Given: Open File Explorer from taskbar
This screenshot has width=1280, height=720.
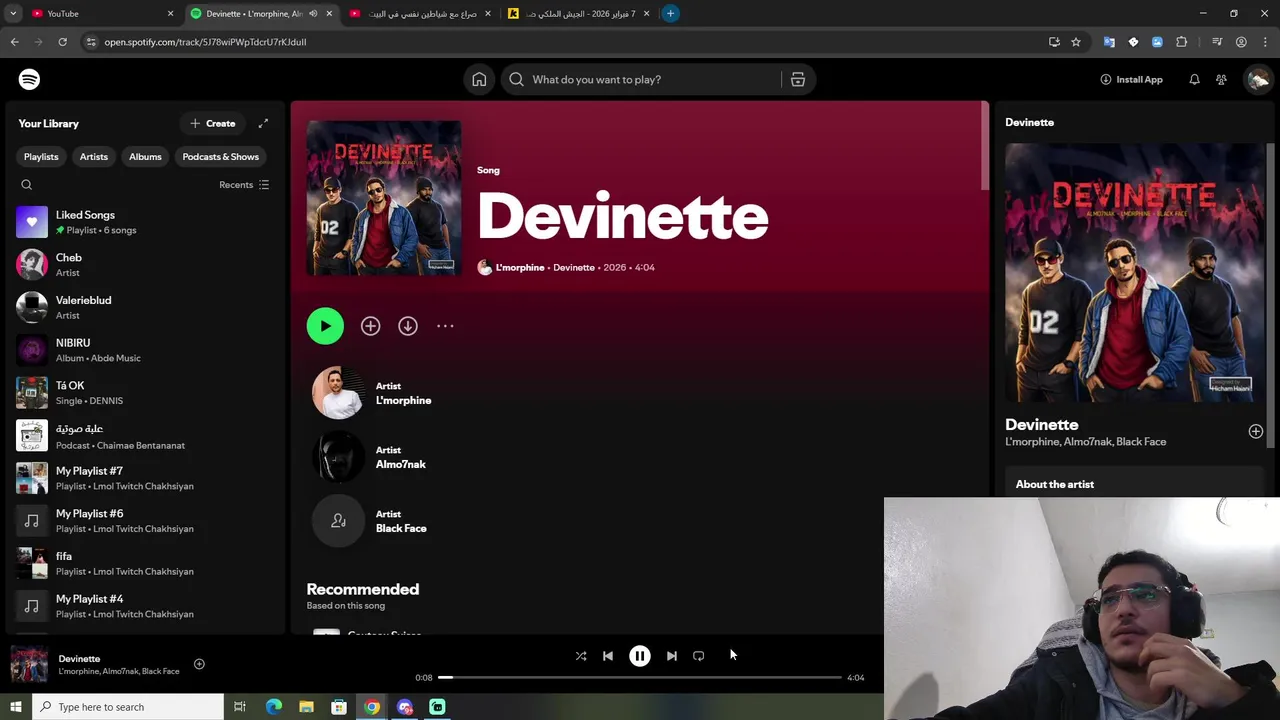Looking at the screenshot, I should pos(306,707).
